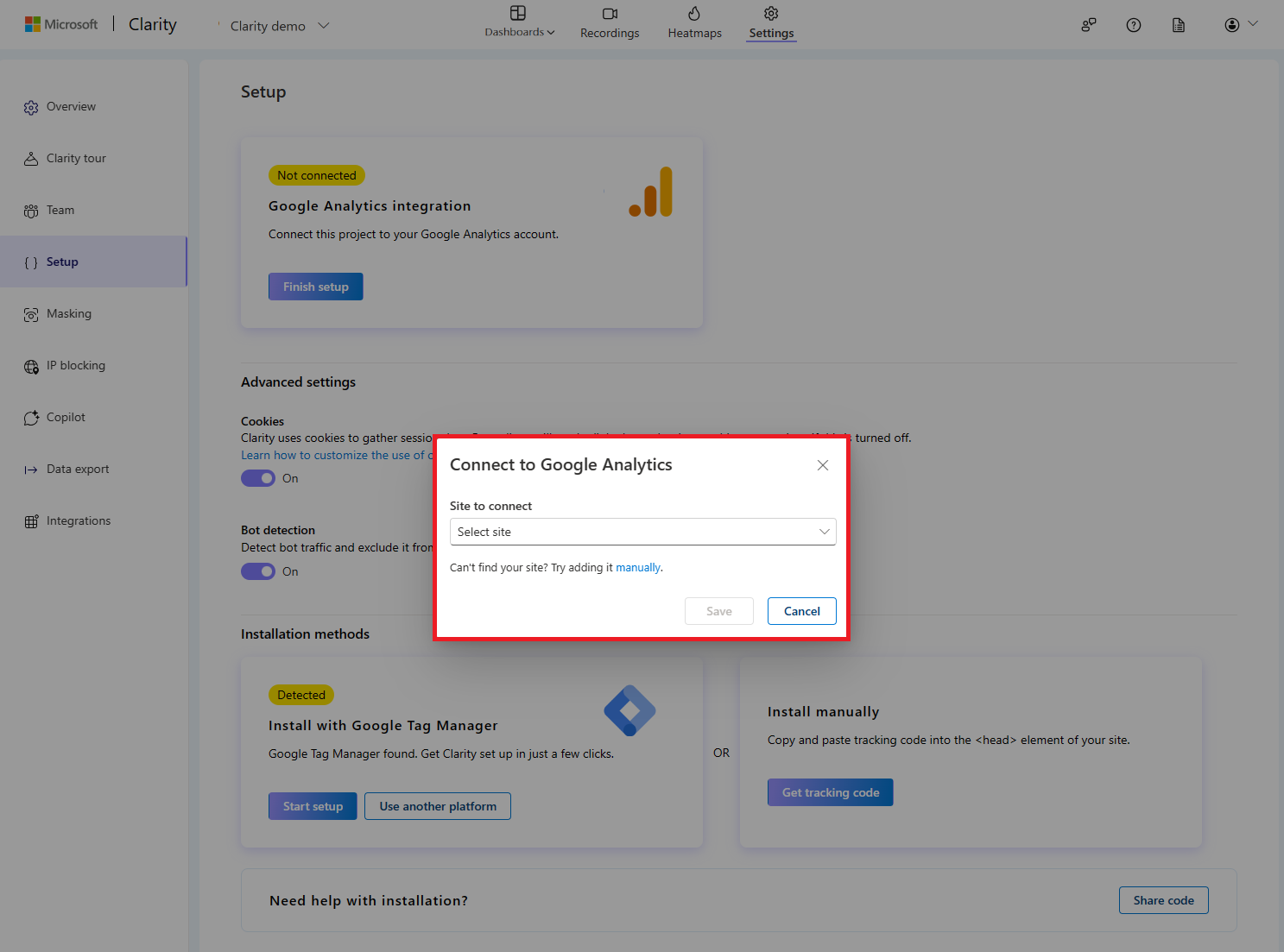Click the Google Analytics logo icon
The image size is (1284, 952).
coord(651,192)
